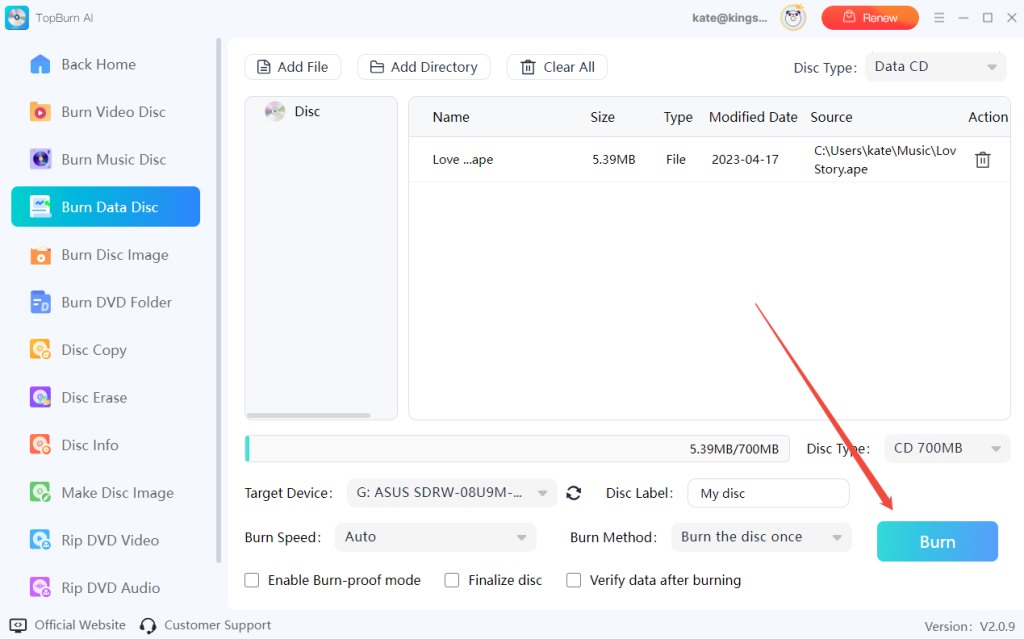Image resolution: width=1024 pixels, height=639 pixels.
Task: Click the Customer Support headset icon
Action: click(148, 626)
